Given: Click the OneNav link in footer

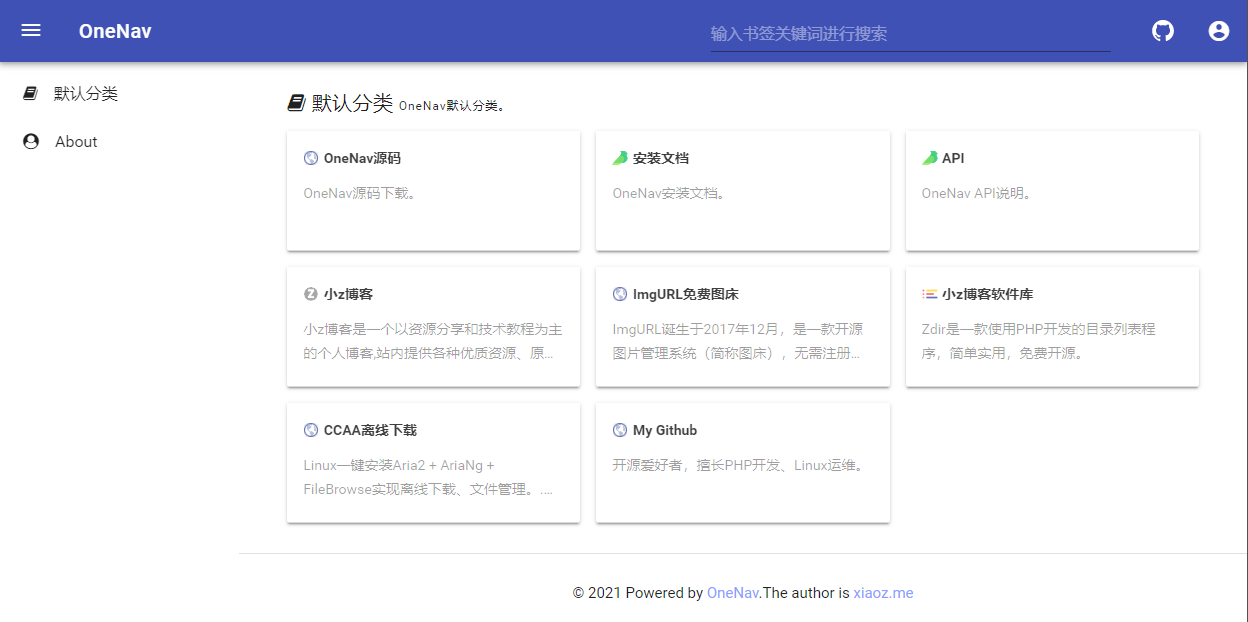Looking at the screenshot, I should [x=733, y=593].
